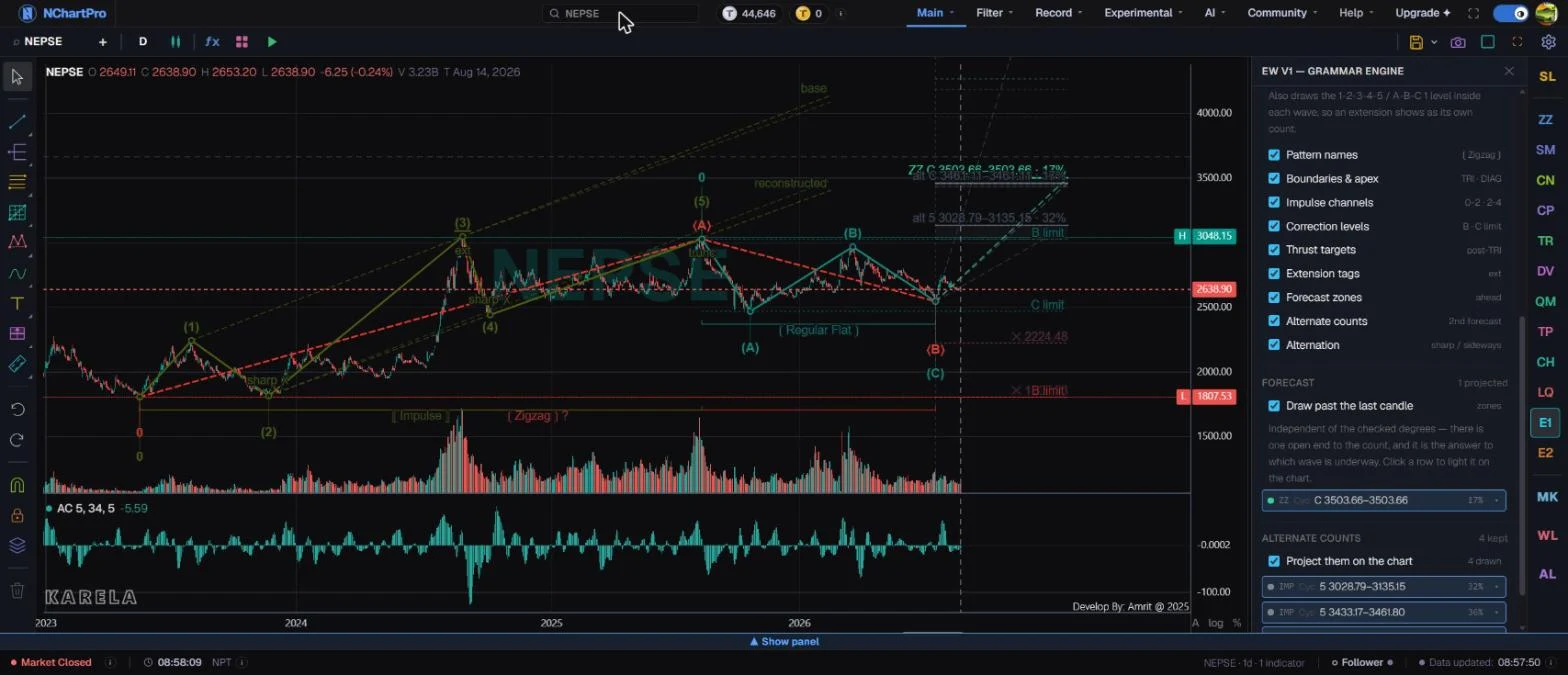This screenshot has height=675, width=1568.
Task: Lock all drawings with the padlock icon
Action: [17, 515]
